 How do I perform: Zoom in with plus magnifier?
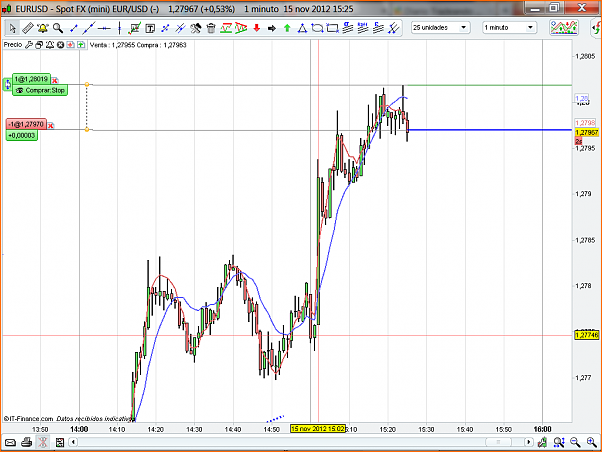[x=592, y=443]
